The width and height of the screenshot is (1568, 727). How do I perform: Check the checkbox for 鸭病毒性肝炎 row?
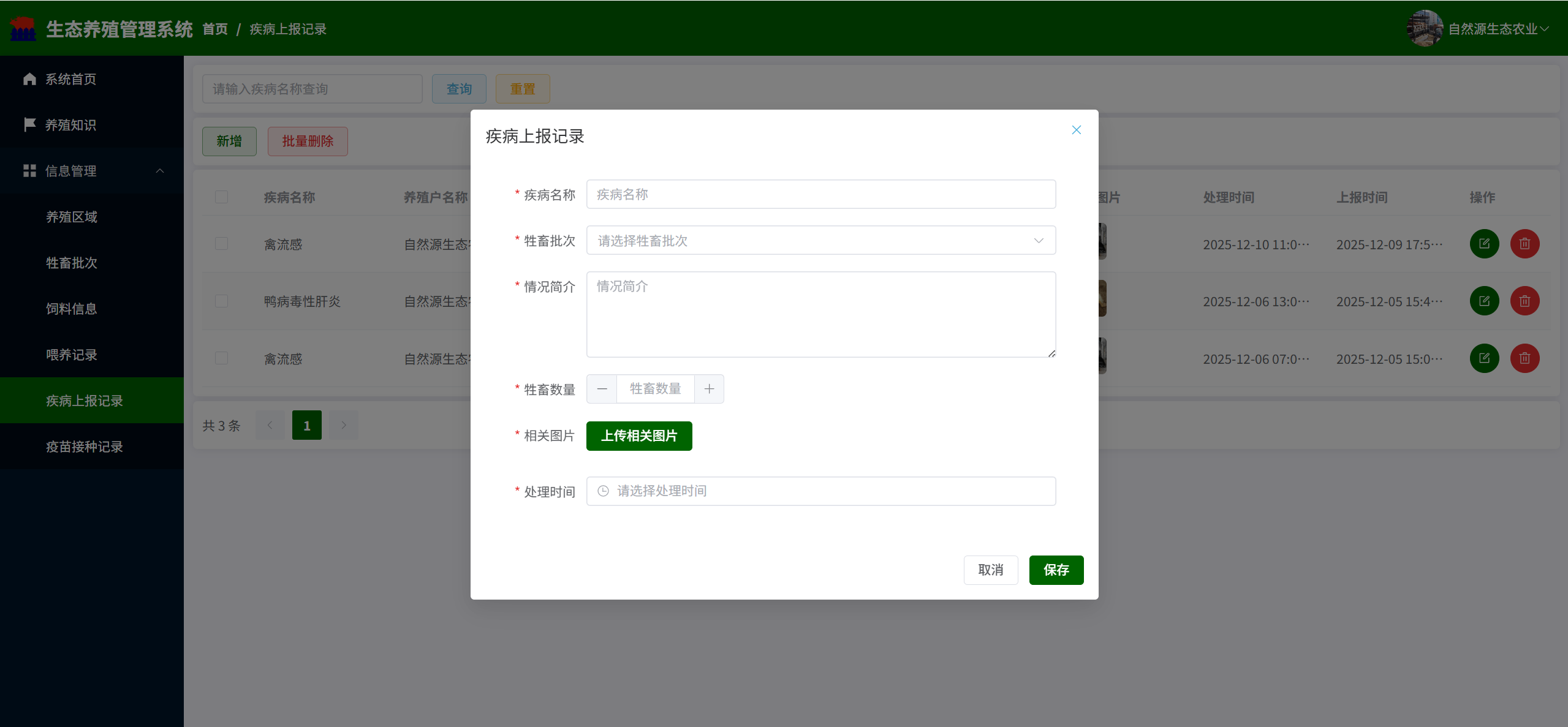pos(221,301)
